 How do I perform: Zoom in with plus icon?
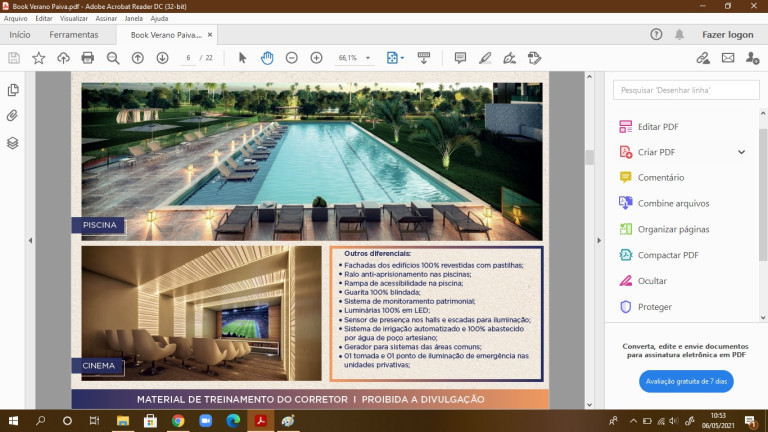[x=316, y=58]
